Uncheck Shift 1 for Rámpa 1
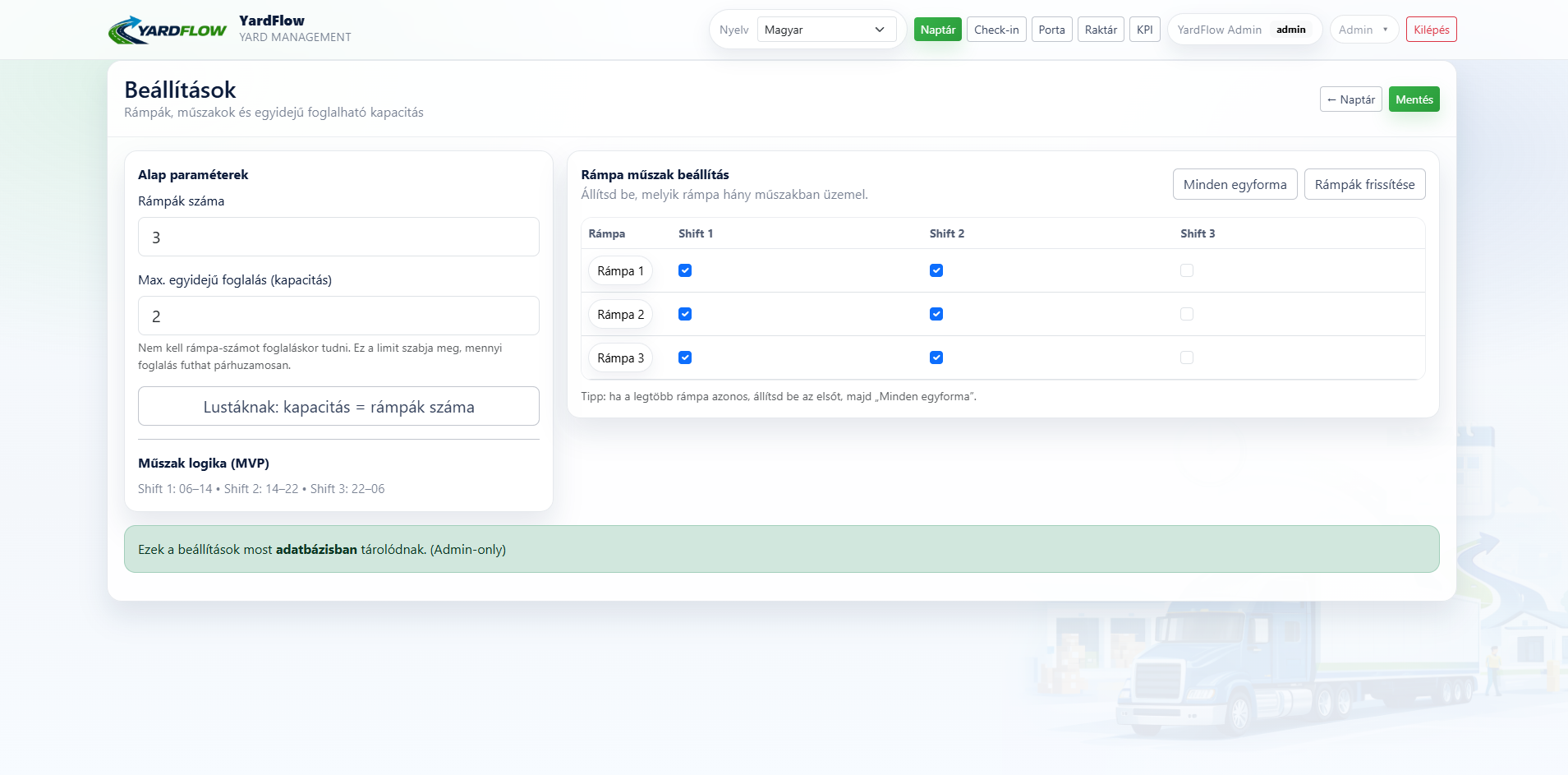The width and height of the screenshot is (1568, 775). (685, 270)
